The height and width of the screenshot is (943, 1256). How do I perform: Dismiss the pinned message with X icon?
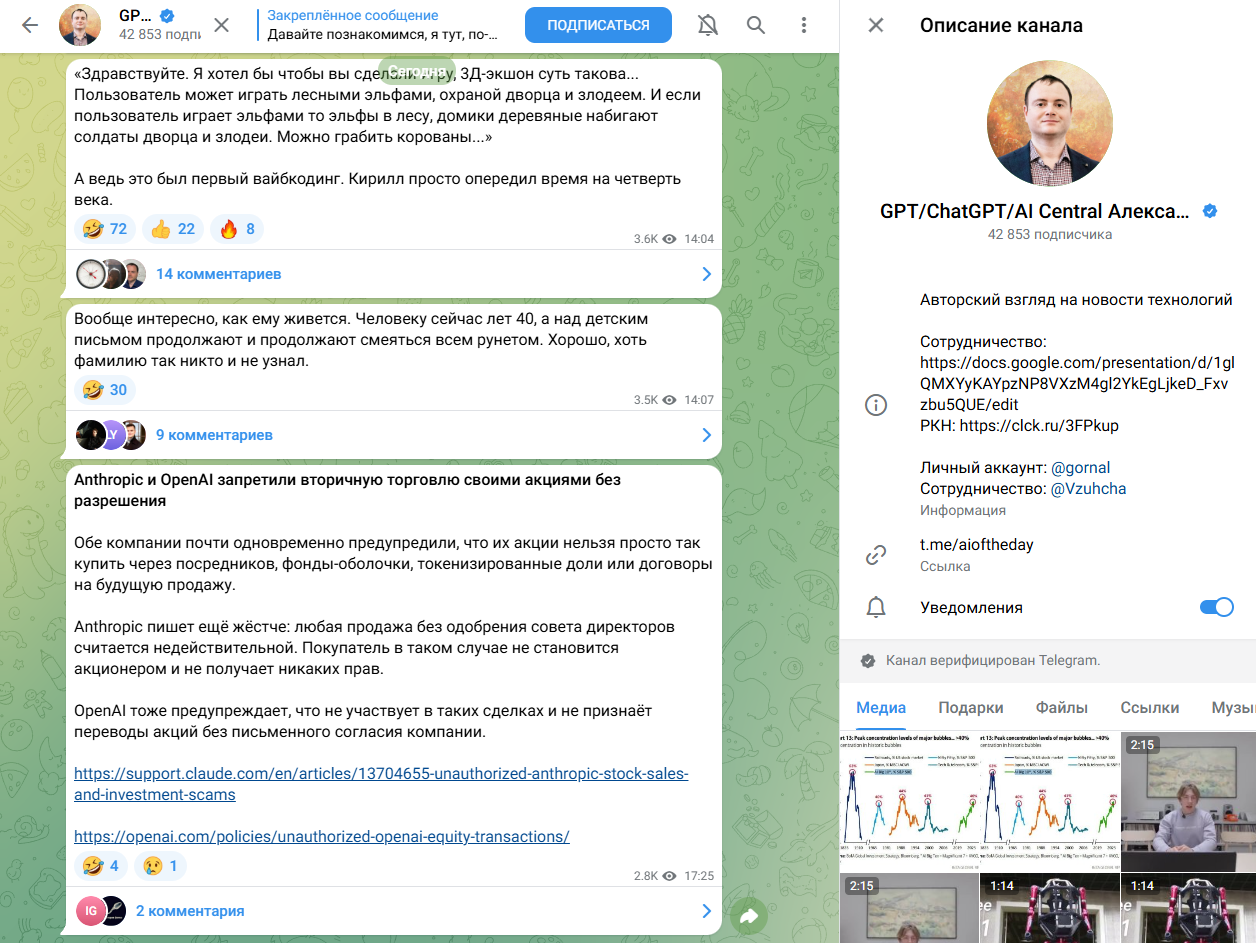click(x=222, y=25)
